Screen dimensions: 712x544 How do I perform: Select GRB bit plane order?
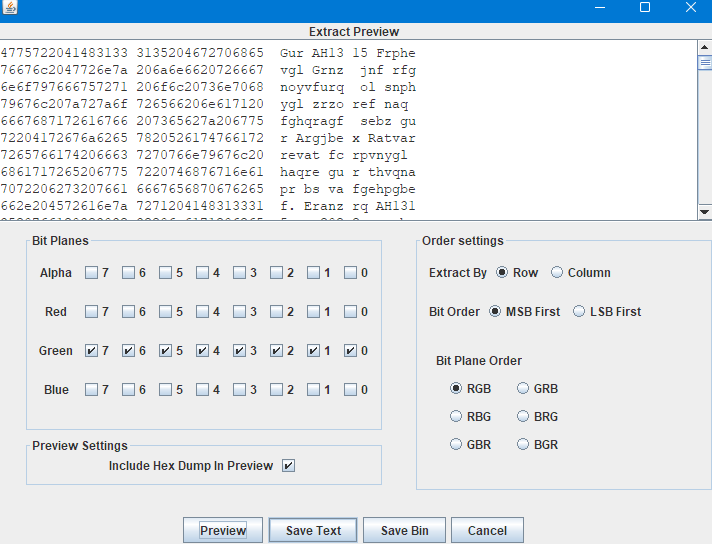523,389
